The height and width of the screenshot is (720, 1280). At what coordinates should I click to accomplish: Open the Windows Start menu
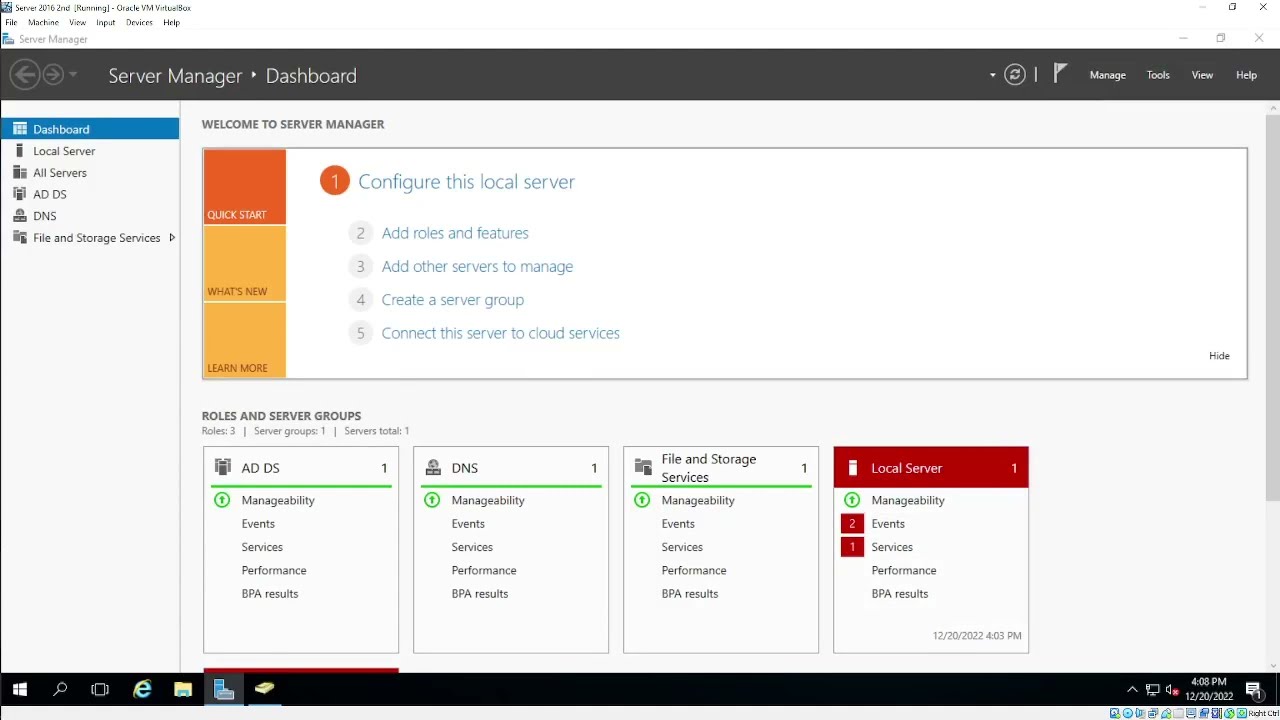(20, 689)
